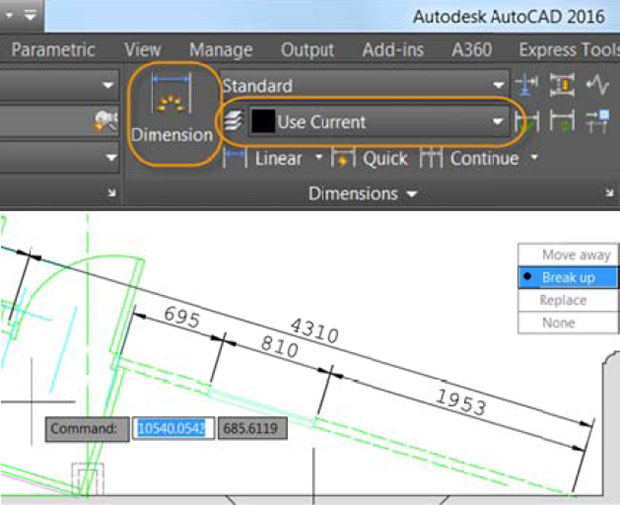Click the Inspect dimension icon with checkmark
Viewport: 620px width, 505px height.
(527, 121)
